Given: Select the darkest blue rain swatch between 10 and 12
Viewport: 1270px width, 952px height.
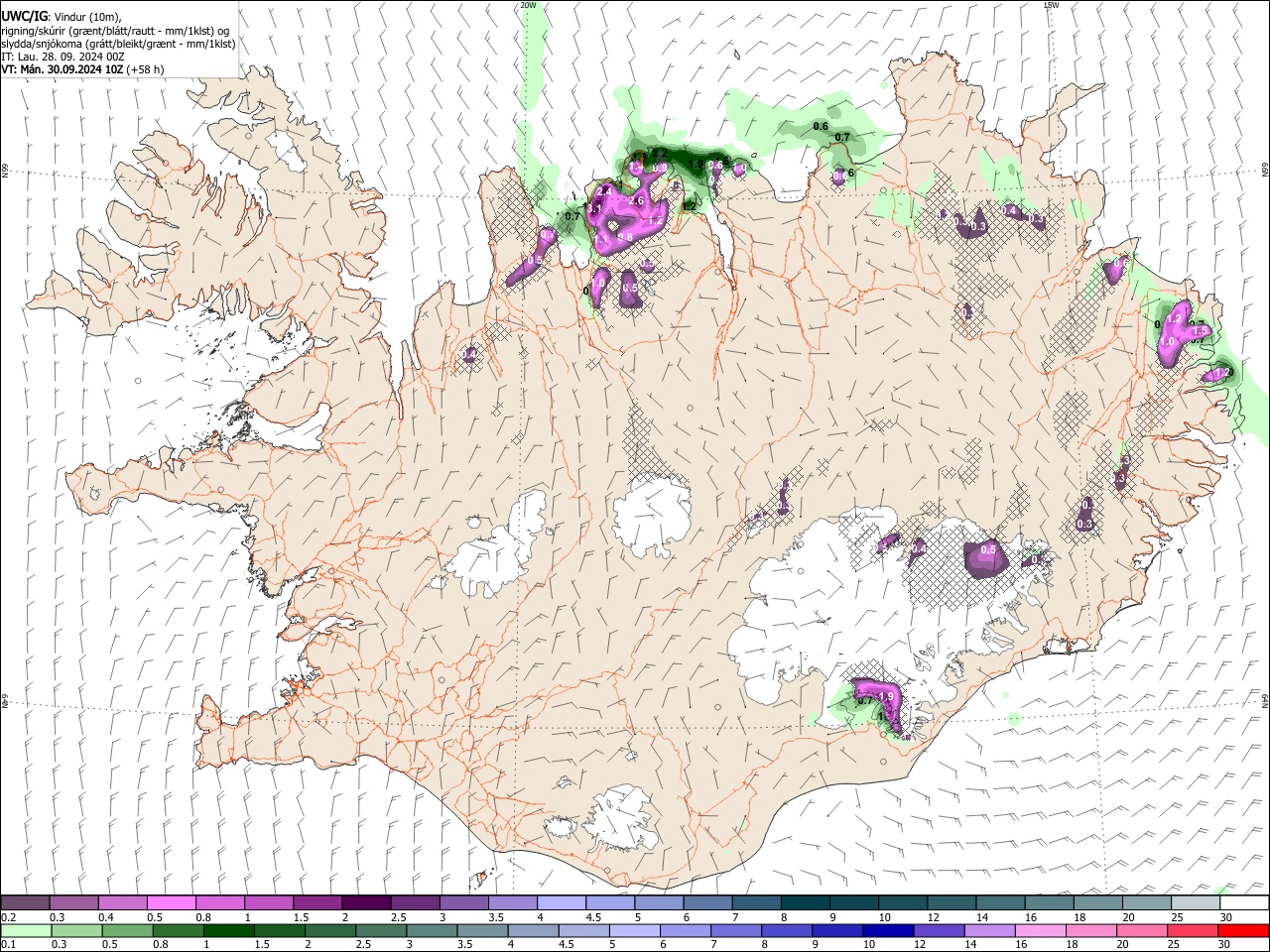Looking at the screenshot, I should coord(887,930).
